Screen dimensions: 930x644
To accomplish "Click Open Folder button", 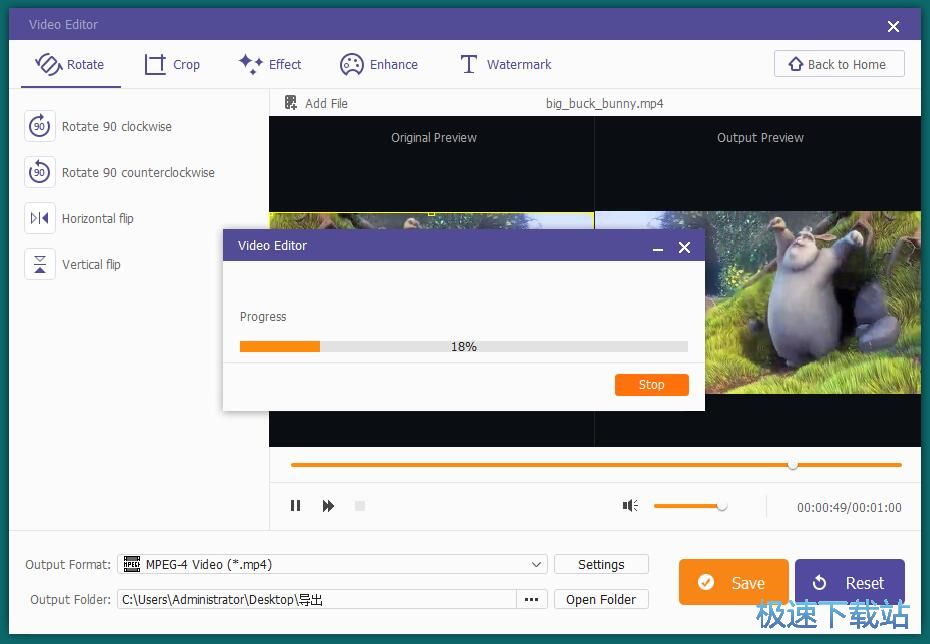I will point(601,600).
